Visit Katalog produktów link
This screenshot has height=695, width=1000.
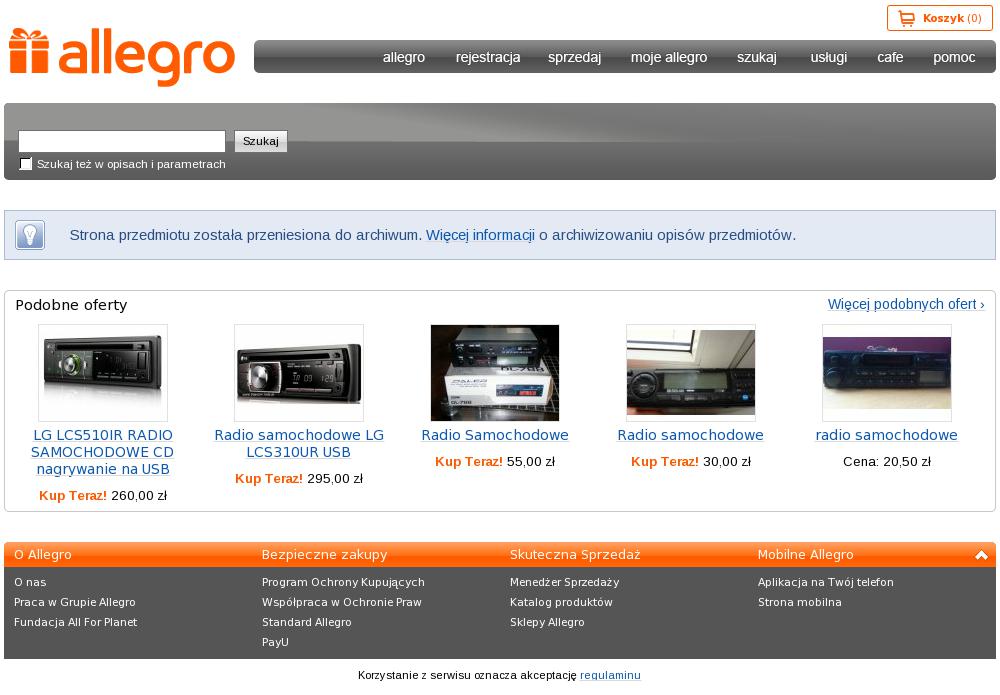click(x=561, y=602)
